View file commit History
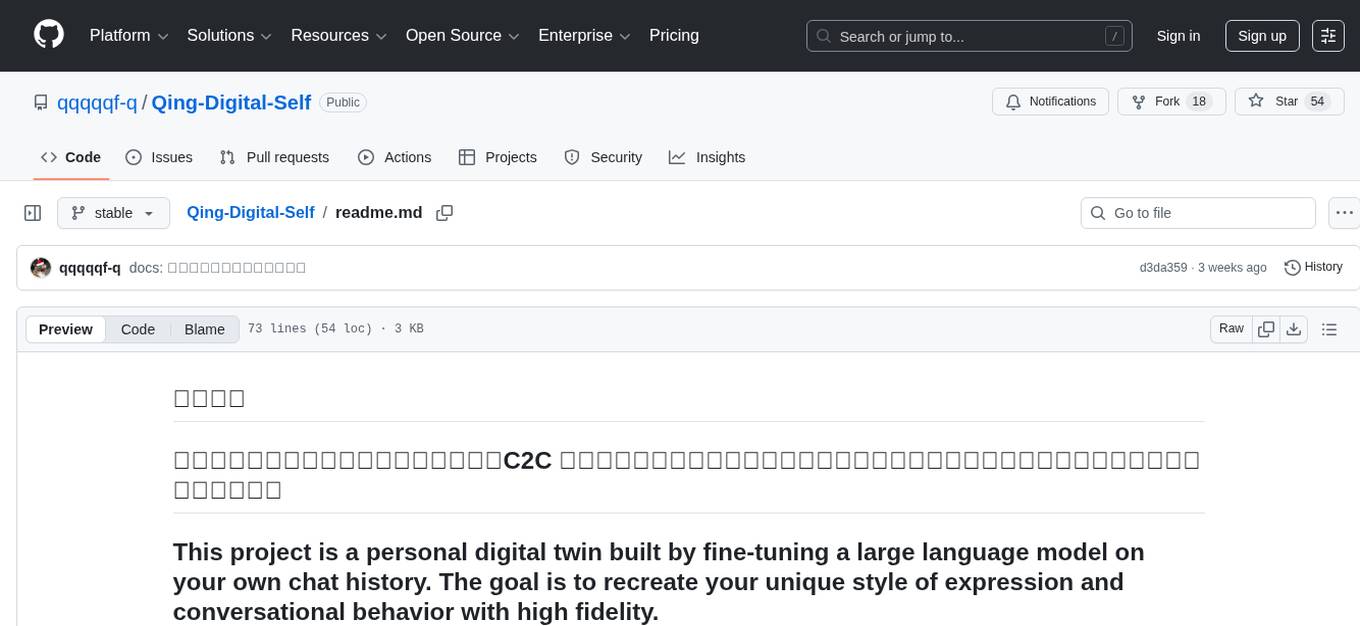This screenshot has width=1360, height=626. 1313,267
